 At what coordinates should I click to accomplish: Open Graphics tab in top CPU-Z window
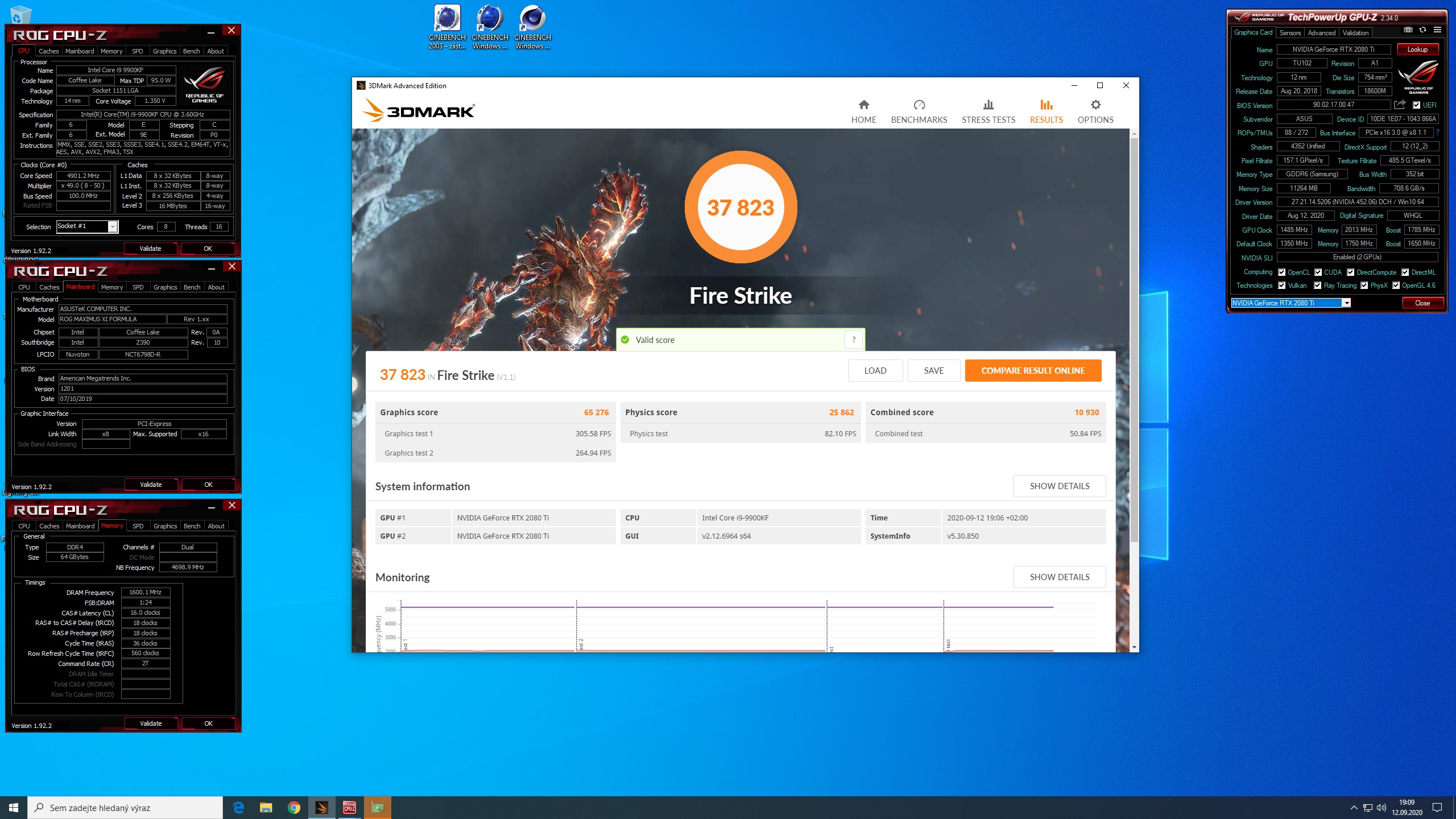165,51
